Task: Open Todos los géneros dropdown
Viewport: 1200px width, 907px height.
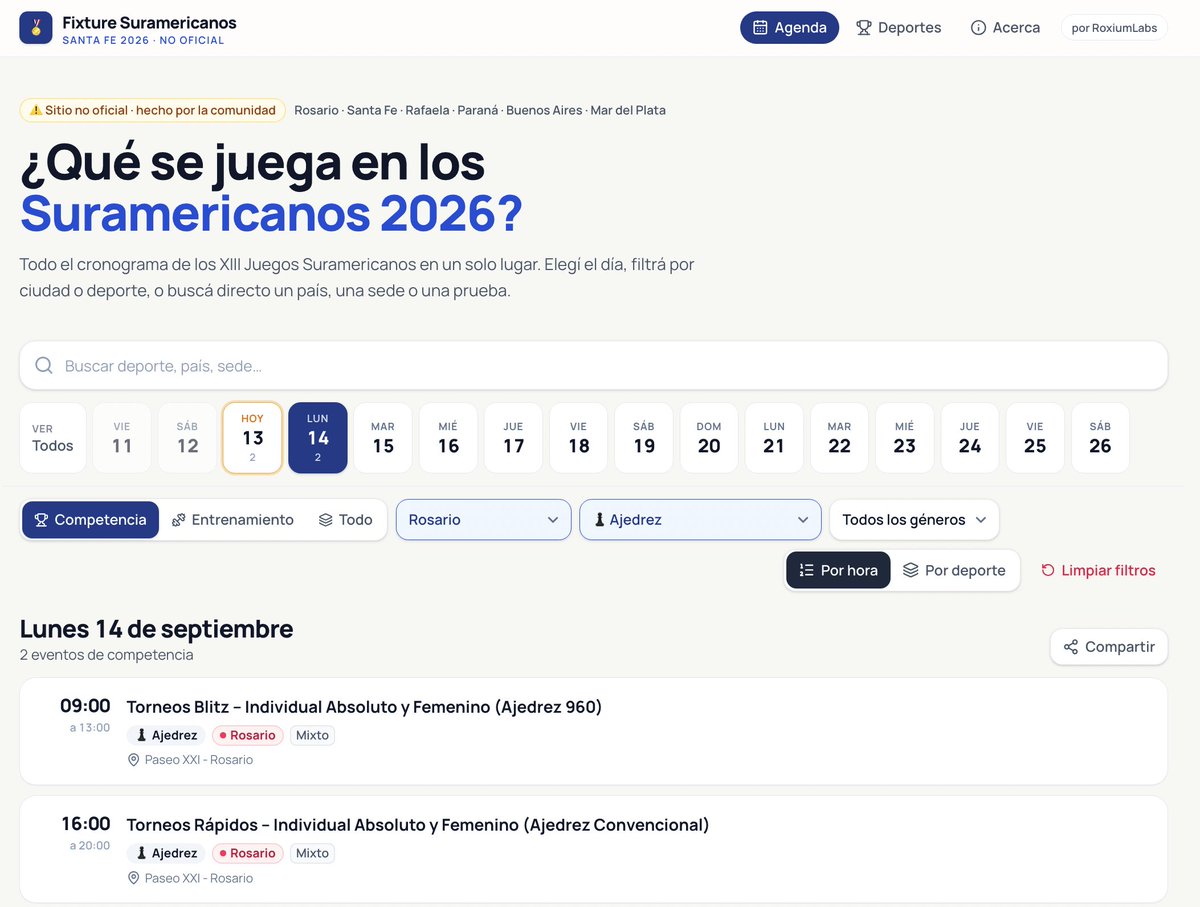Action: pyautogui.click(x=914, y=520)
